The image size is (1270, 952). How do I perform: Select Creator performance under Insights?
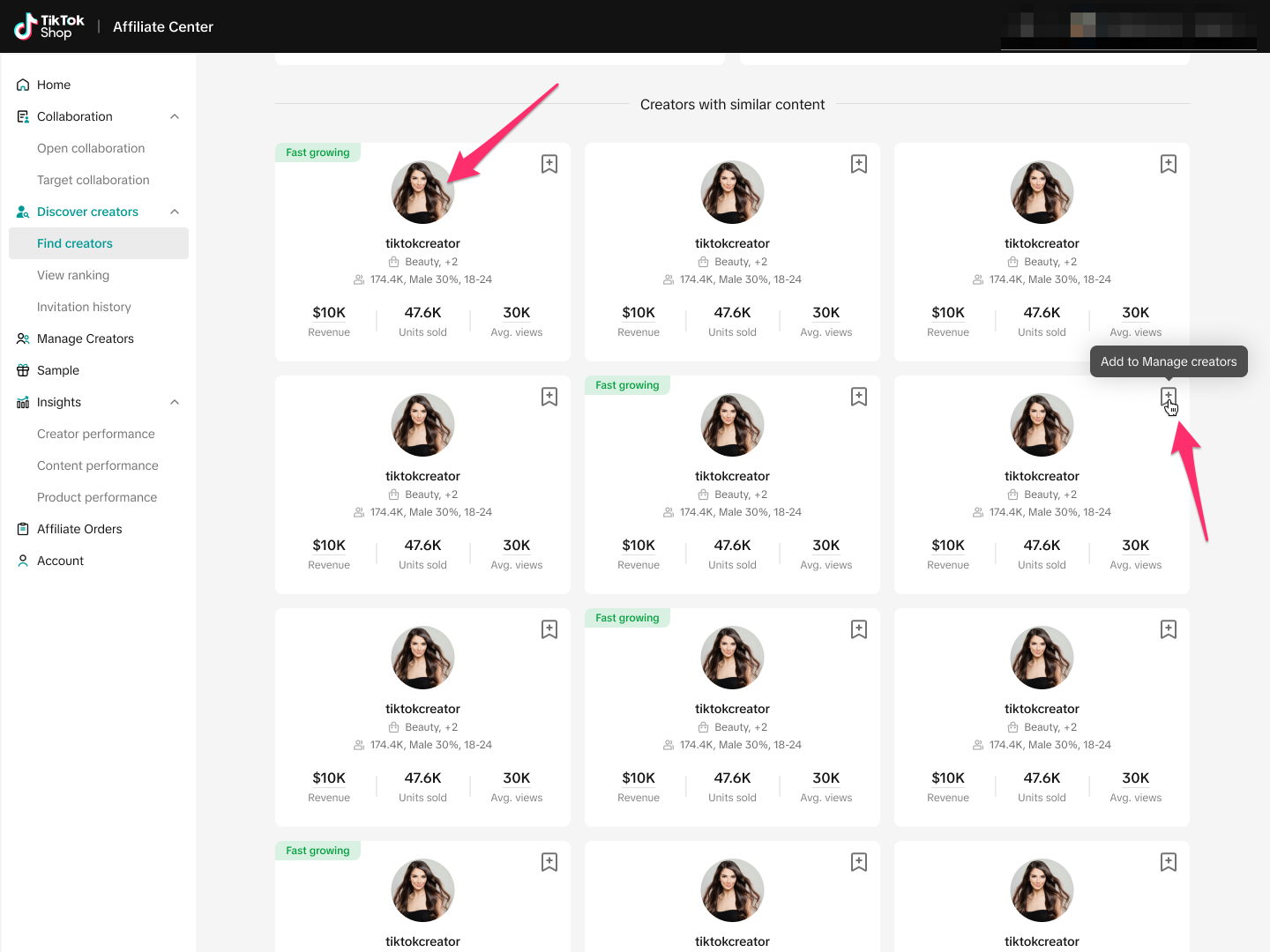click(96, 434)
